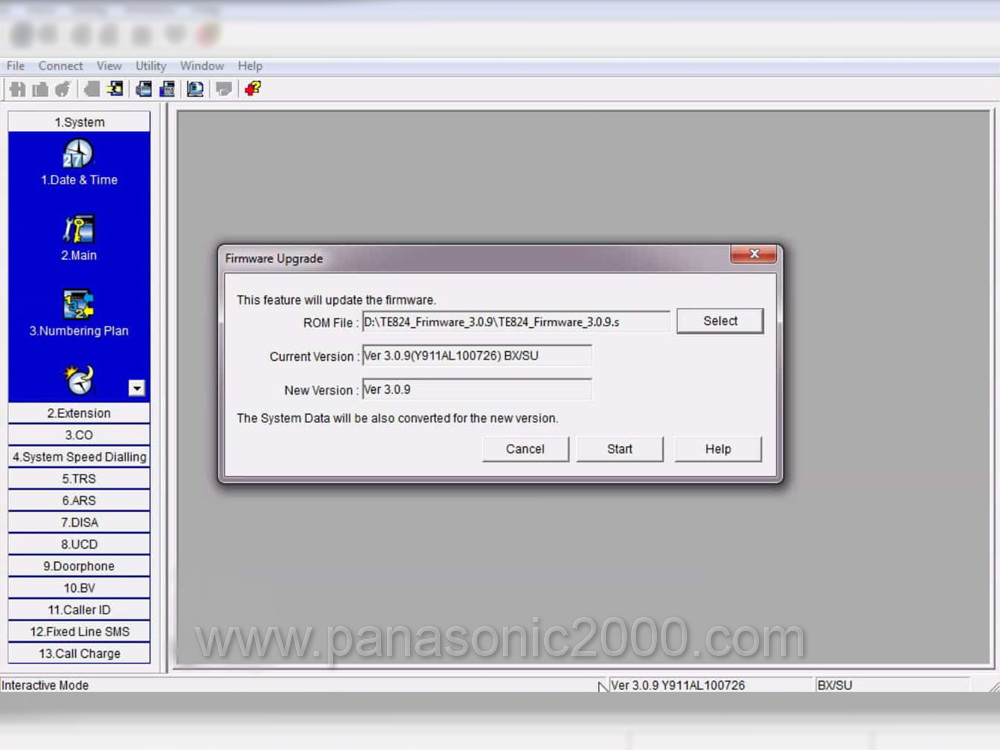The width and height of the screenshot is (1000, 750).
Task: Click the first blue floppy disk toolbar icon
Action: click(x=144, y=89)
